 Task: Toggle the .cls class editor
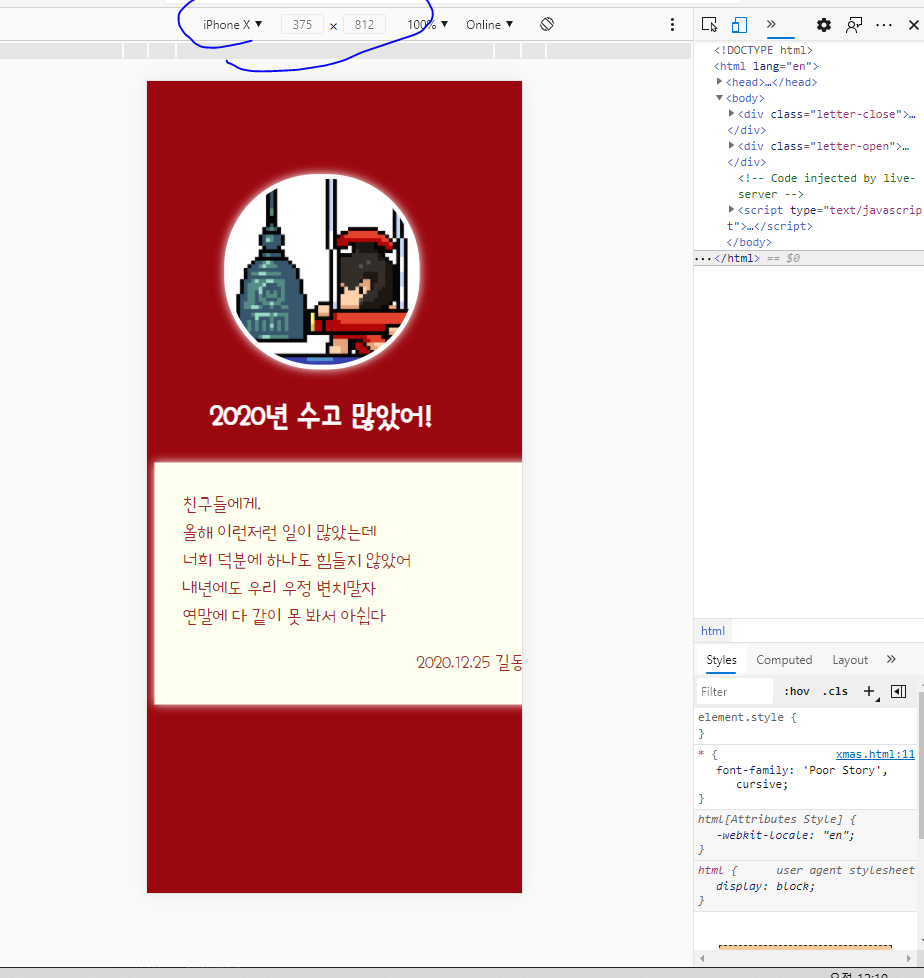pos(835,692)
